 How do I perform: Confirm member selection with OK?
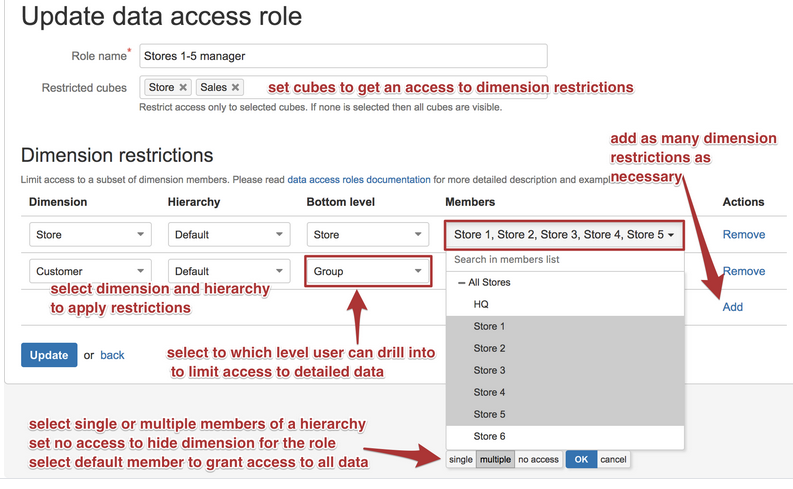tap(580, 460)
